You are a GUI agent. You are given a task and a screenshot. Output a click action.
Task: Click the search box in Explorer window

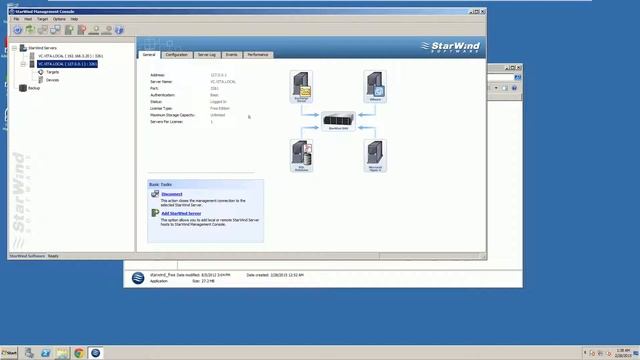pos(501,77)
